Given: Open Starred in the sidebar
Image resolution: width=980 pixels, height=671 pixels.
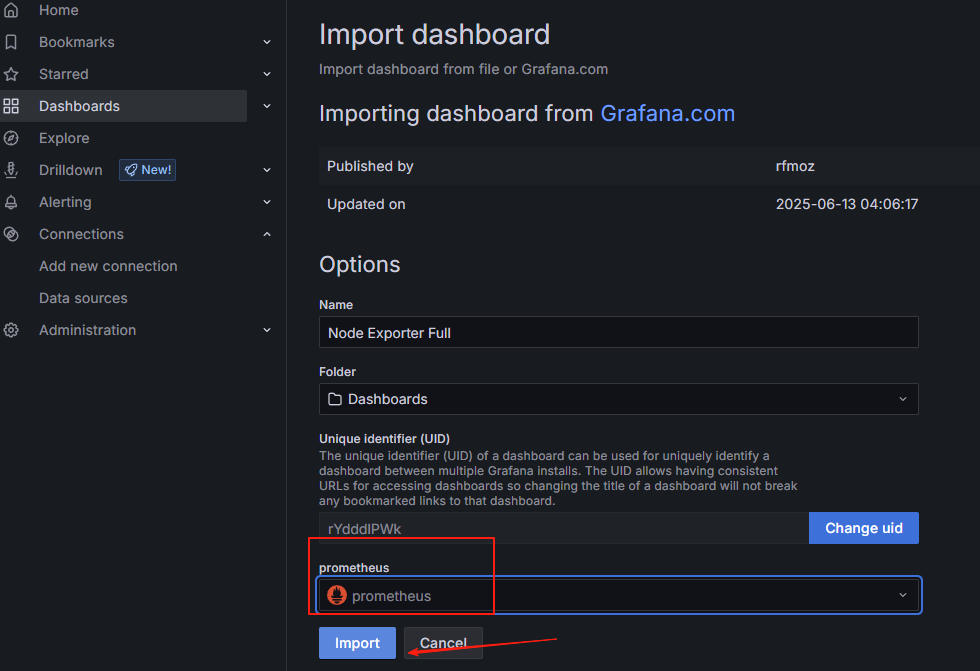Looking at the screenshot, I should [64, 74].
